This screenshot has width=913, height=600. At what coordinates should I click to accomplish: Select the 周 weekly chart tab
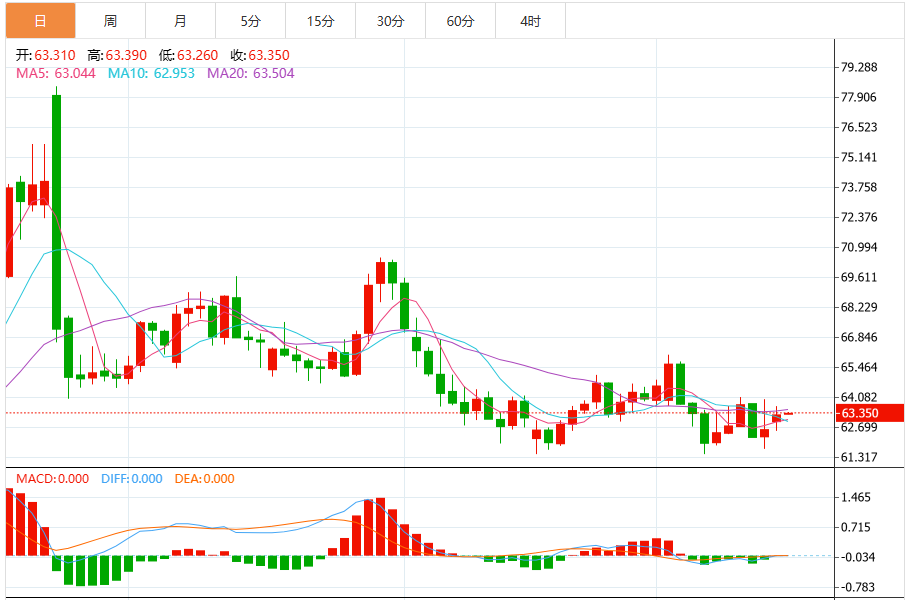click(x=110, y=21)
